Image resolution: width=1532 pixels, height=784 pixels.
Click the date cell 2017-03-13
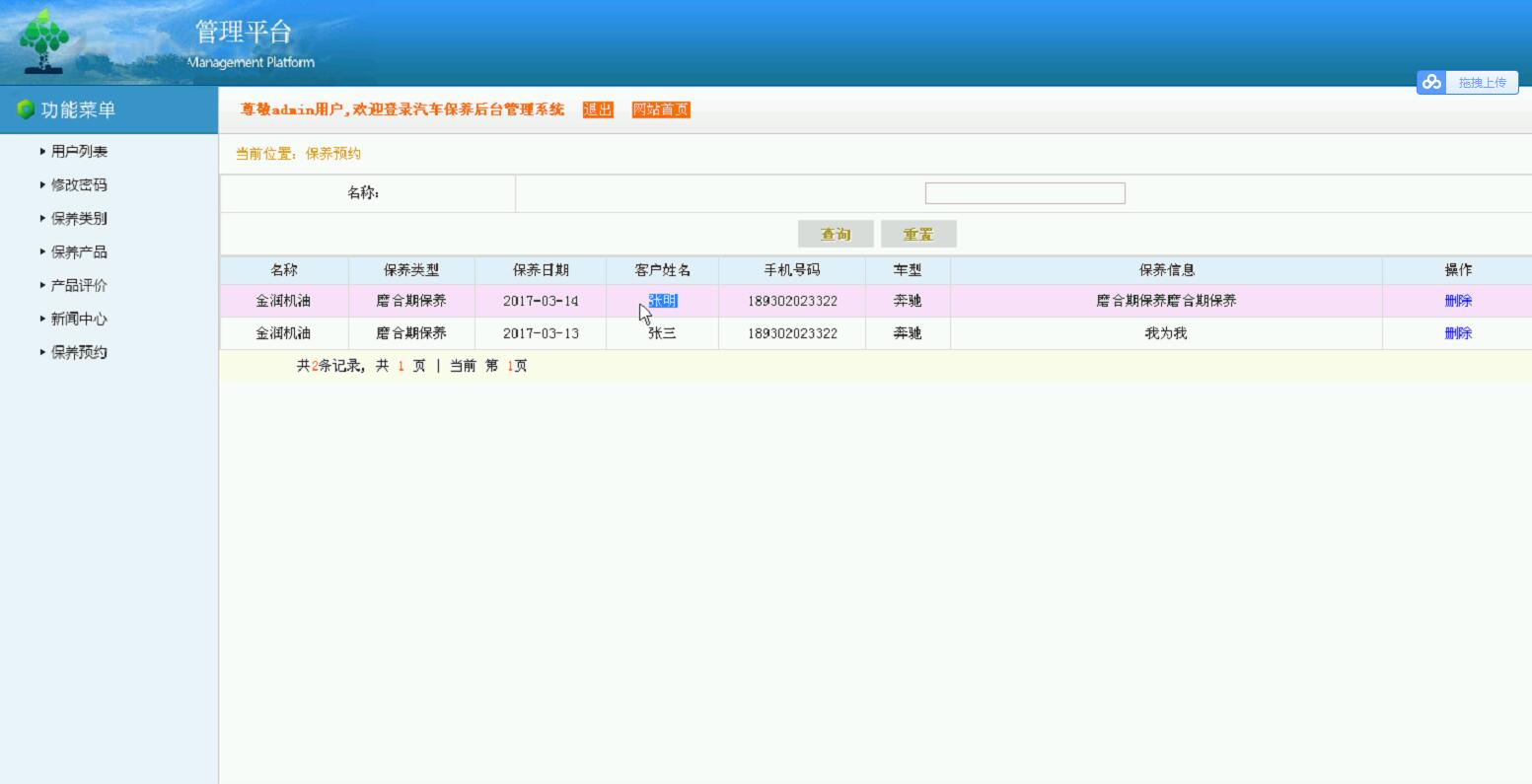coord(541,333)
